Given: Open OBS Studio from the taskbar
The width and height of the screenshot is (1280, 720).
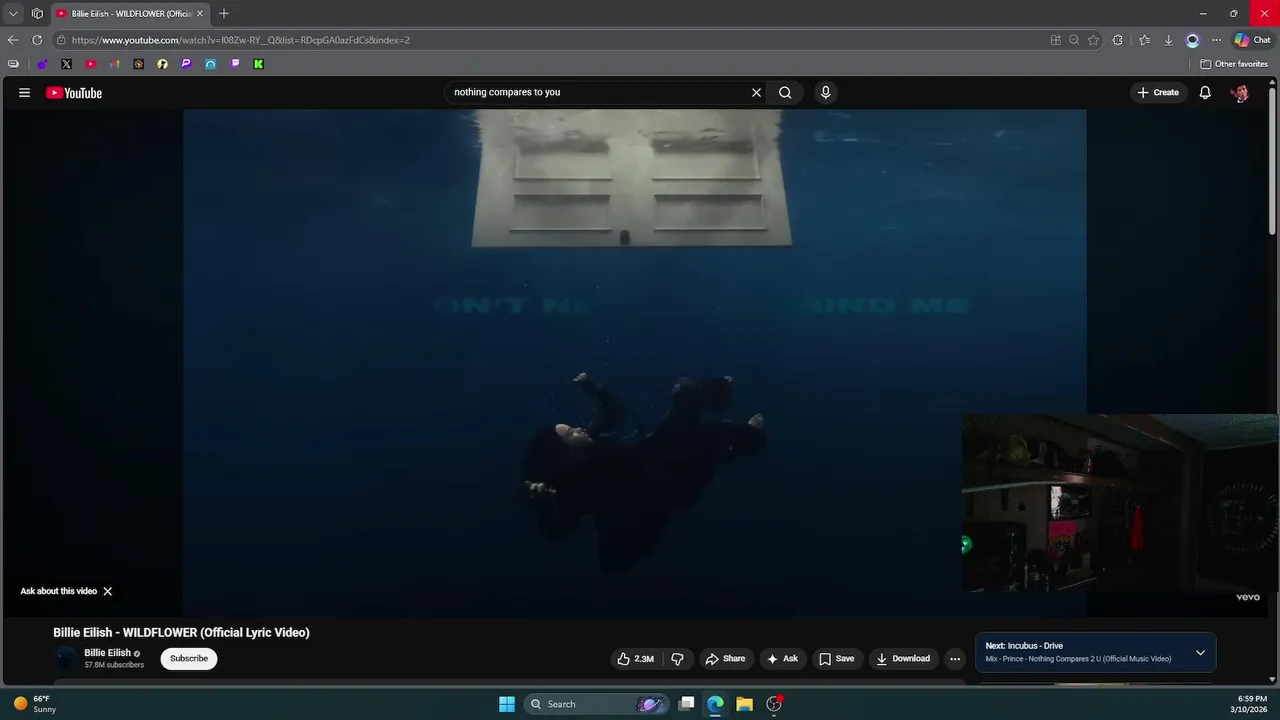Looking at the screenshot, I should coord(774,704).
